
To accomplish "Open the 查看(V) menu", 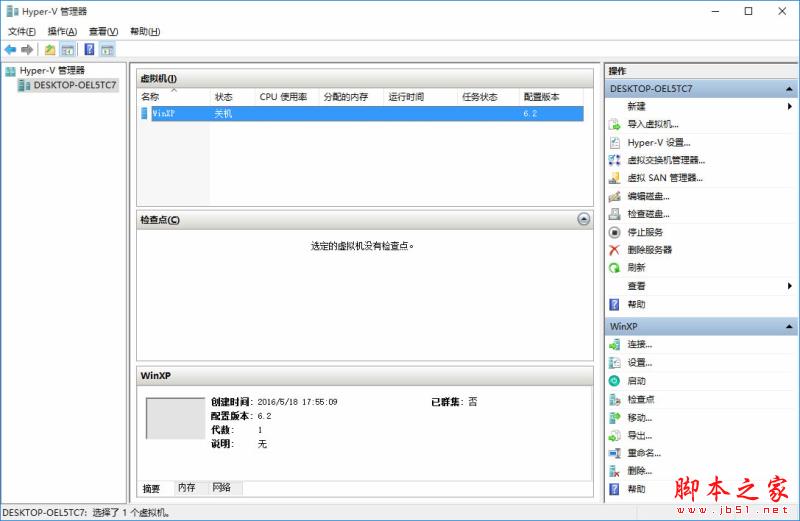I will coord(104,32).
